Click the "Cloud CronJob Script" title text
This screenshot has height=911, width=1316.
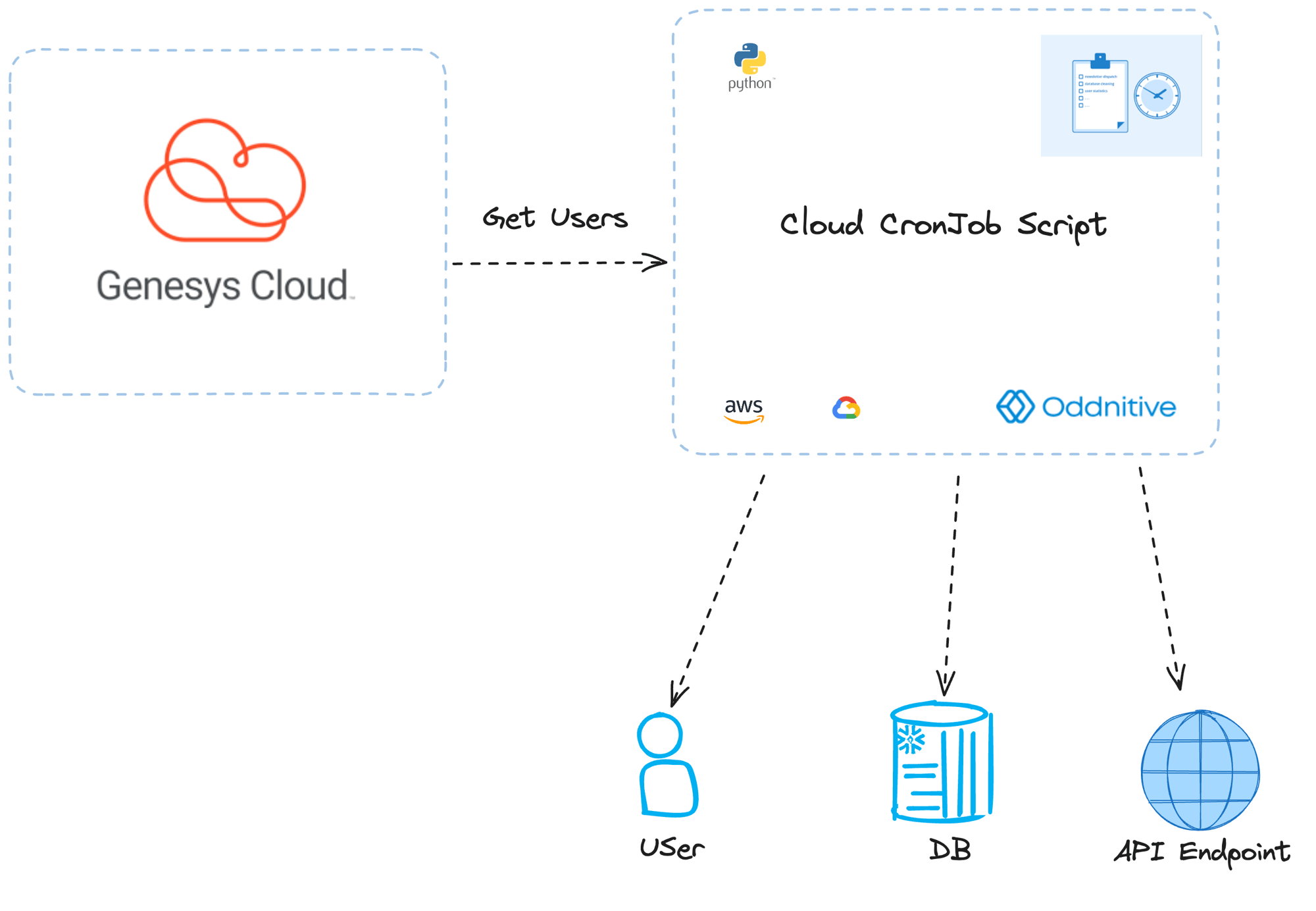tap(943, 226)
